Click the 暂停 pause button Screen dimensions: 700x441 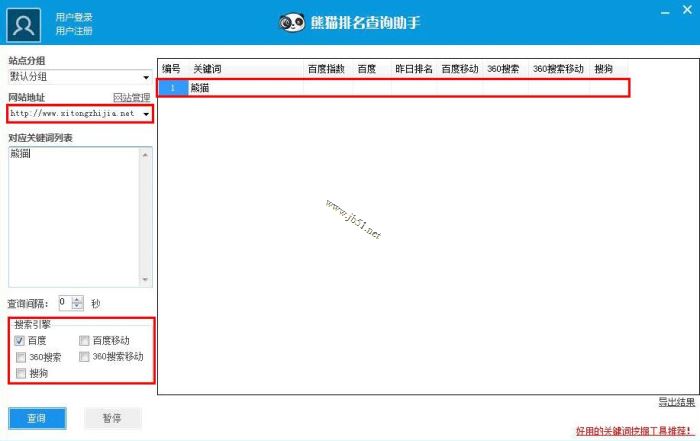pos(112,418)
